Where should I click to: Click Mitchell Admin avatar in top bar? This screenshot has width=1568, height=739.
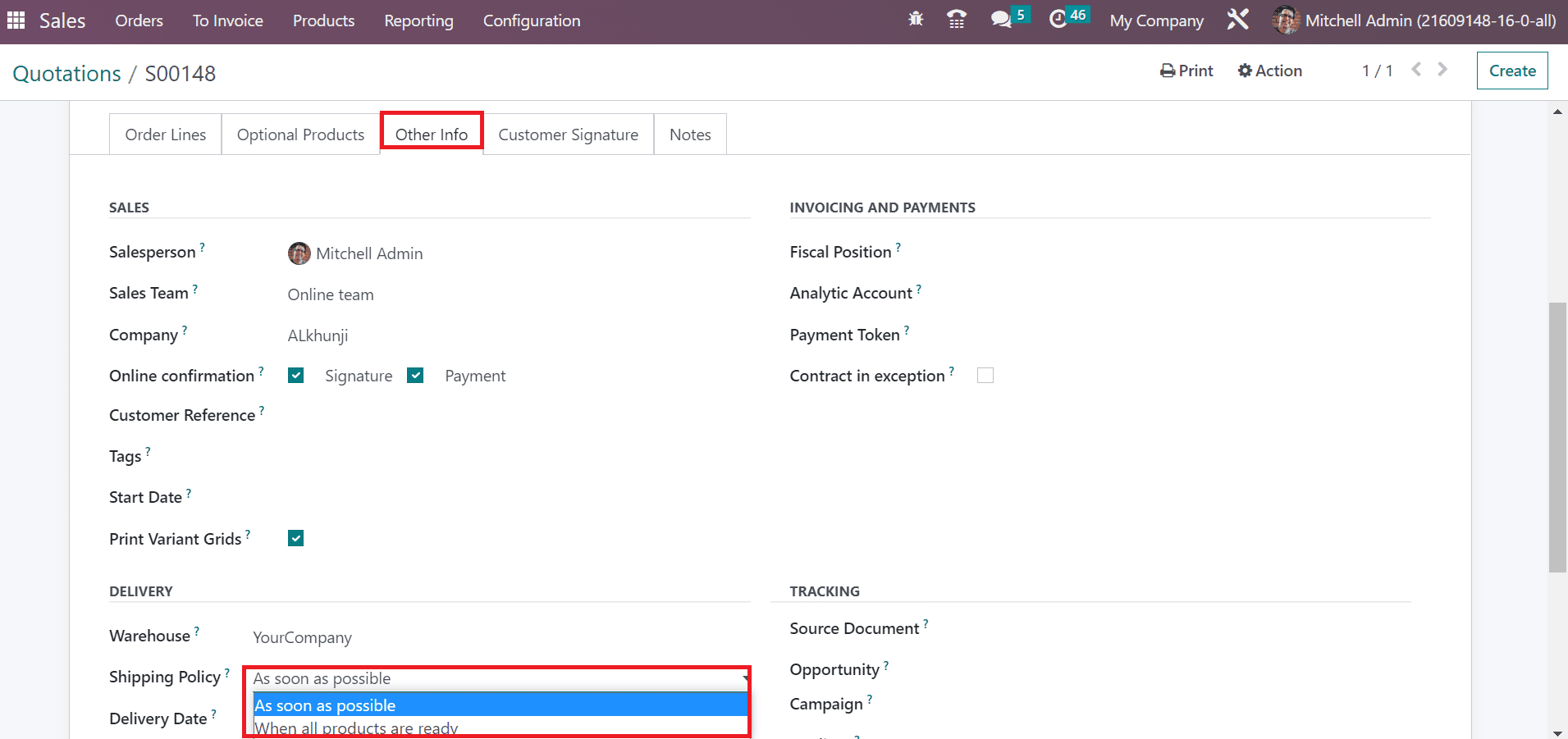(x=1285, y=20)
